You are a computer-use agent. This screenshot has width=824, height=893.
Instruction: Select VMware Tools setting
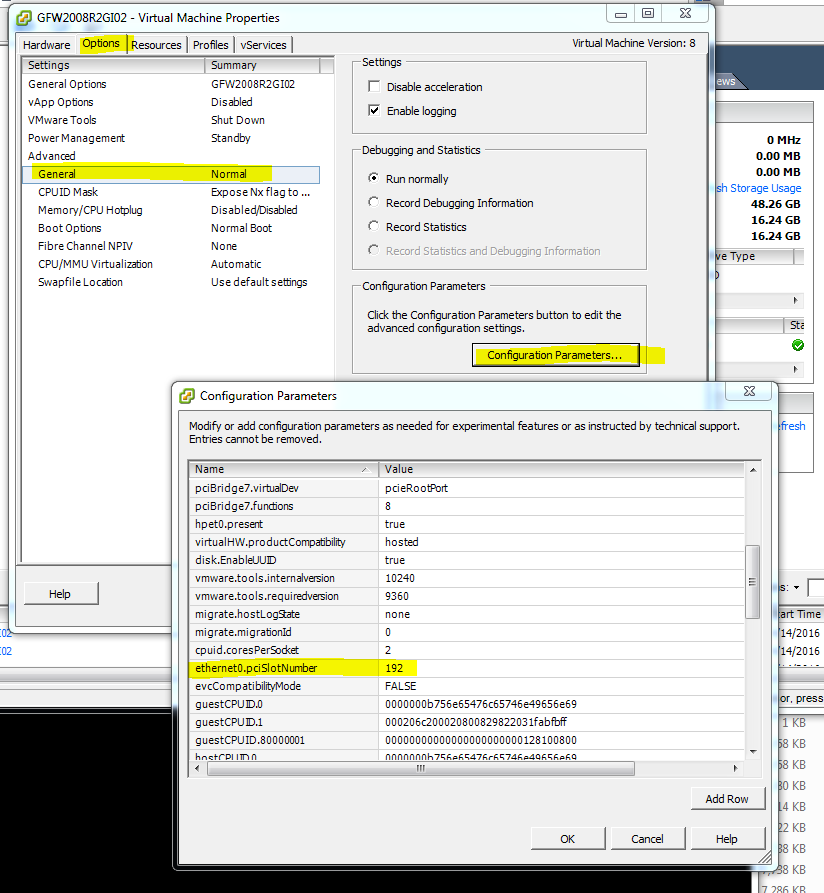171,120
